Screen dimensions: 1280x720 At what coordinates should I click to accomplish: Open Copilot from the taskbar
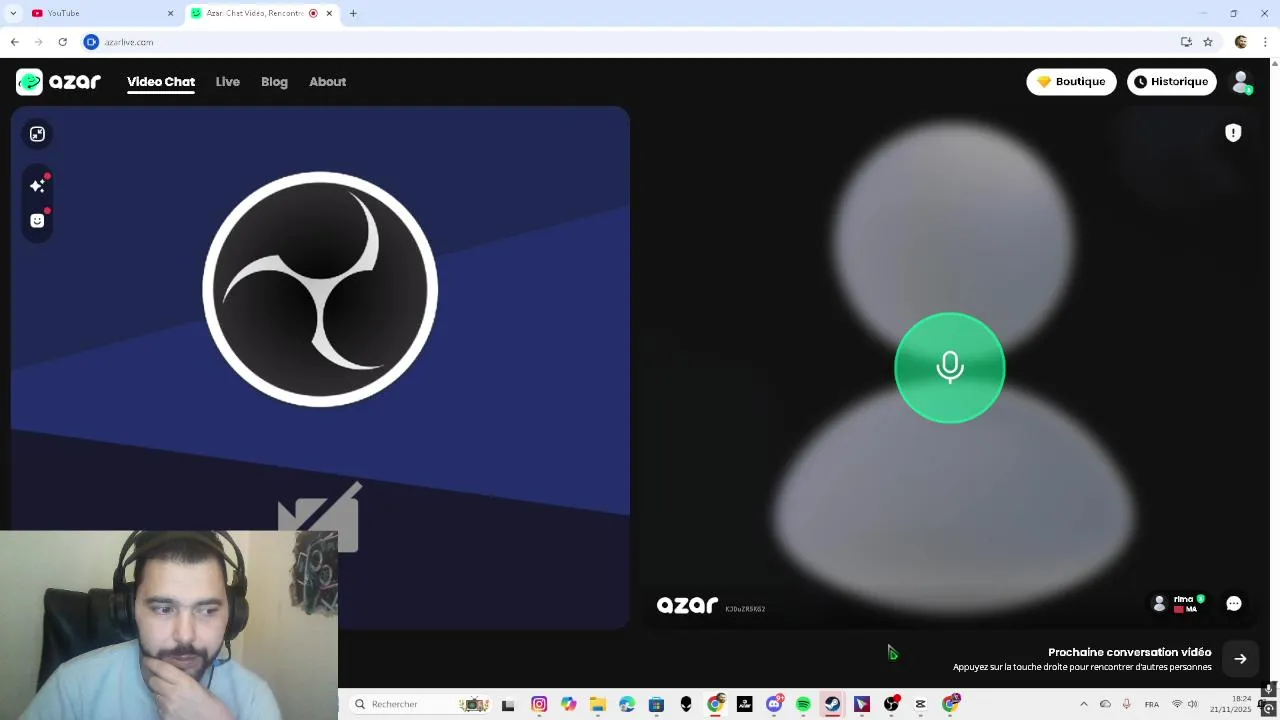pos(568,704)
